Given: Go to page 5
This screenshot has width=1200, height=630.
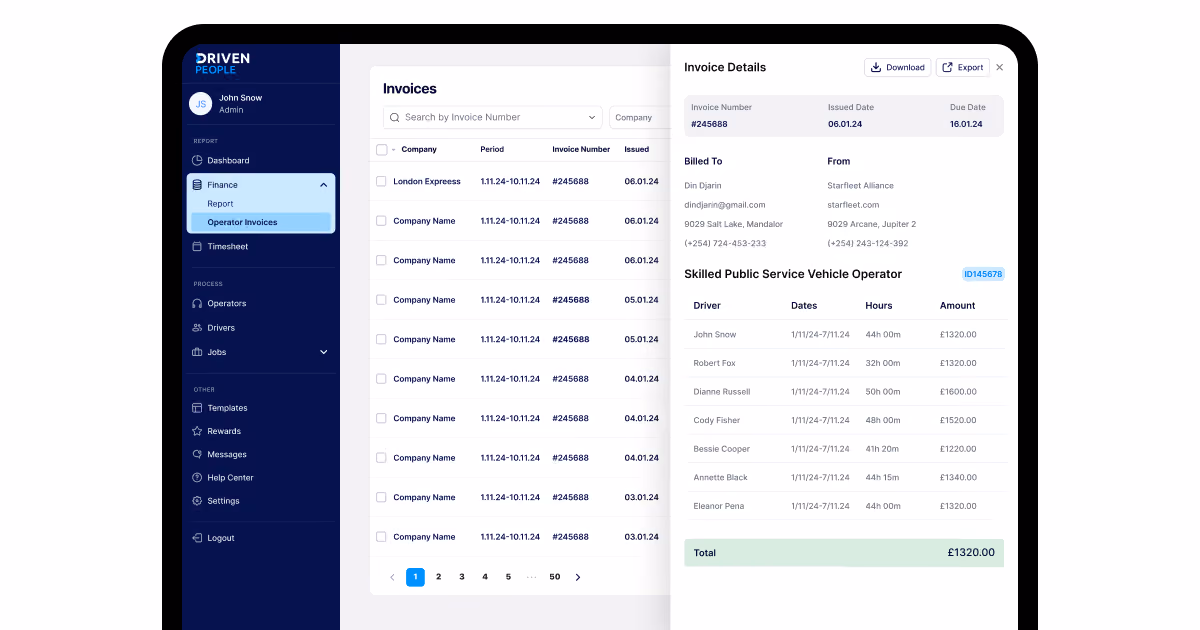Looking at the screenshot, I should coord(508,577).
